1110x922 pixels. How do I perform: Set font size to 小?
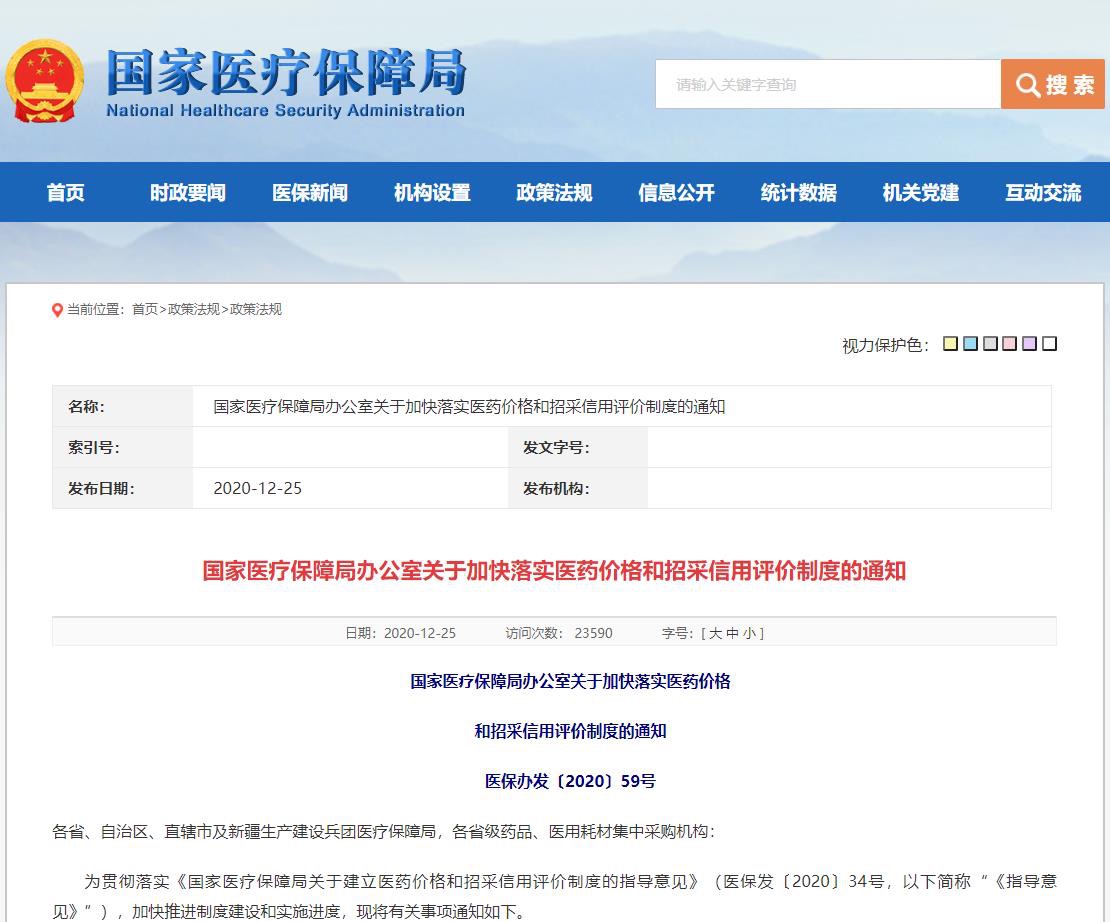750,633
